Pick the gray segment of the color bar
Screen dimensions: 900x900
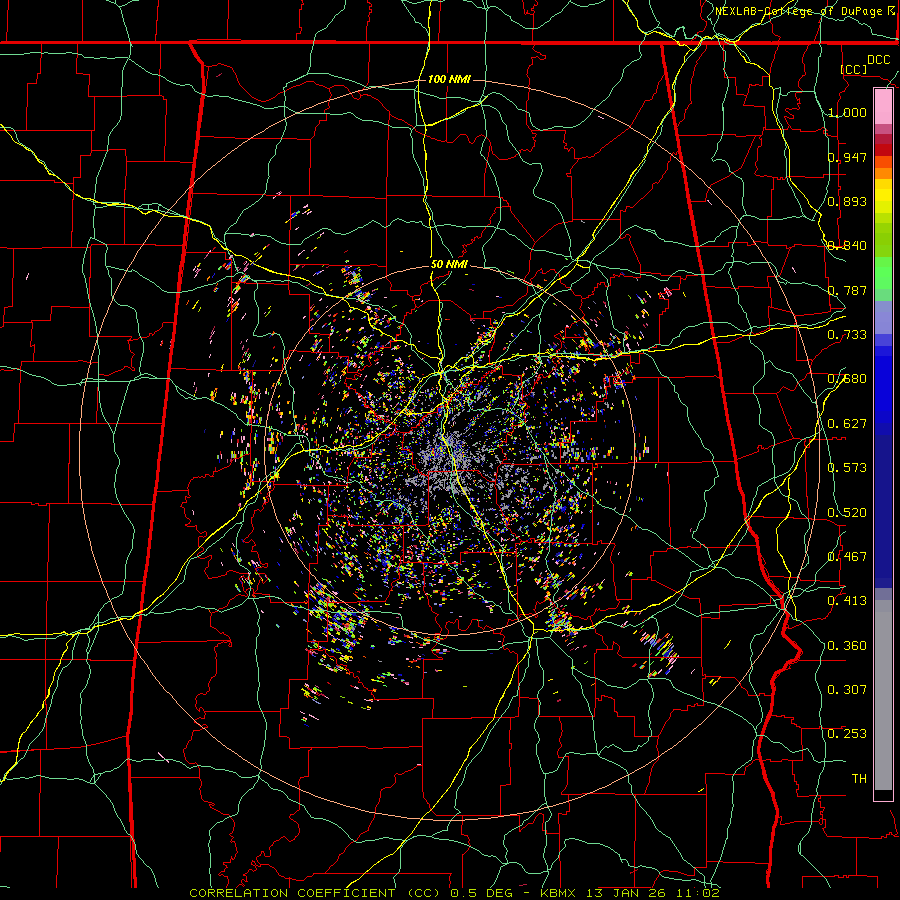pos(883,695)
